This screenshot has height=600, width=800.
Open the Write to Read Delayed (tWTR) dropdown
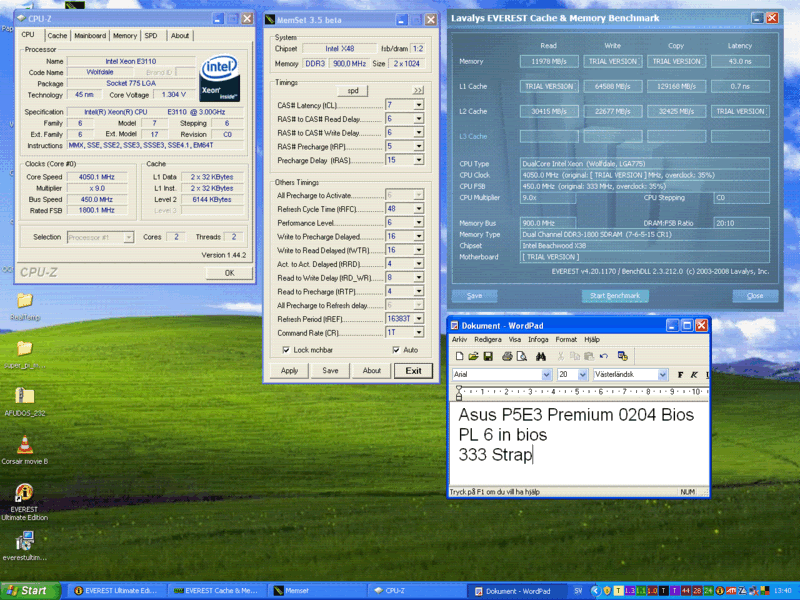(x=418, y=250)
